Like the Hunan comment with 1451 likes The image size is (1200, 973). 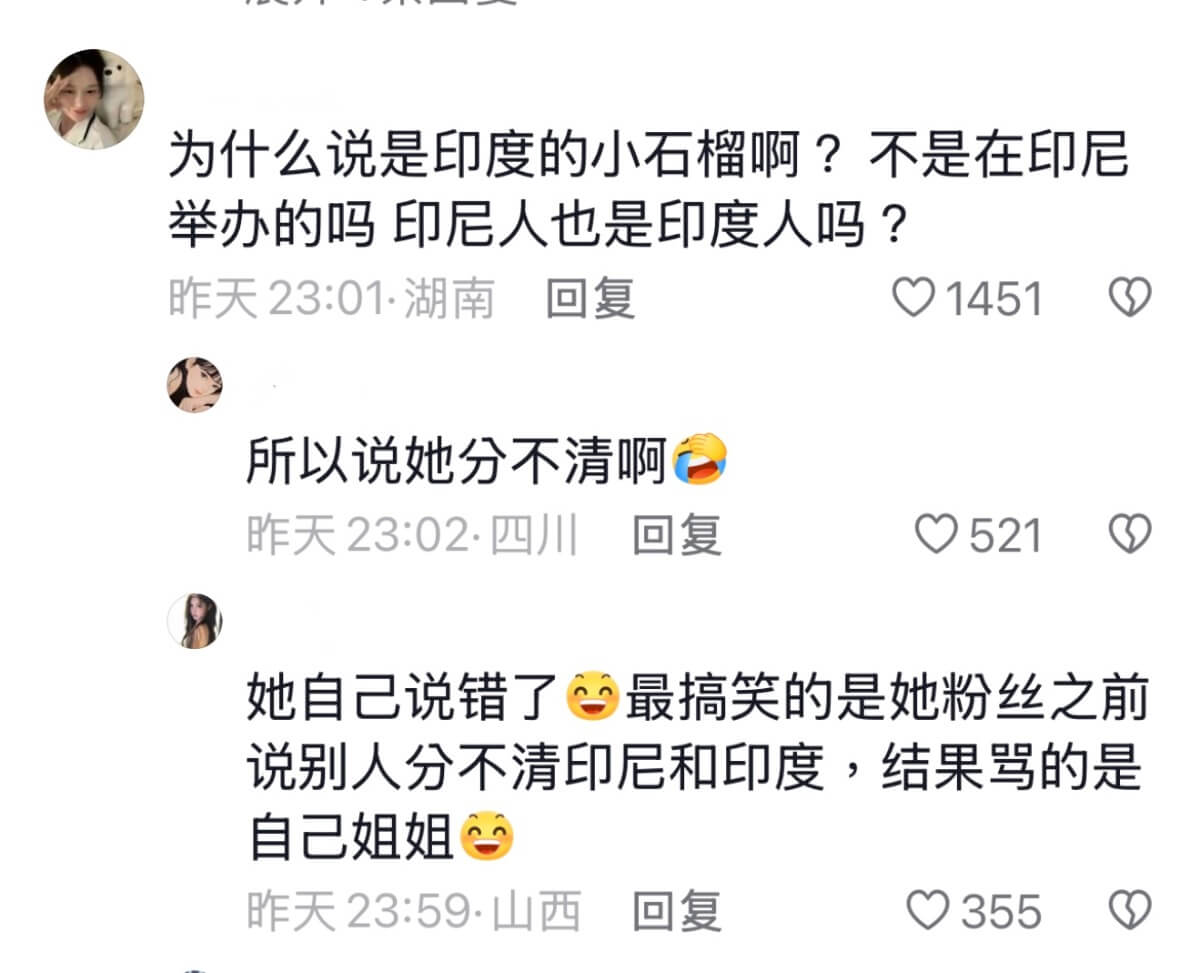coord(911,298)
